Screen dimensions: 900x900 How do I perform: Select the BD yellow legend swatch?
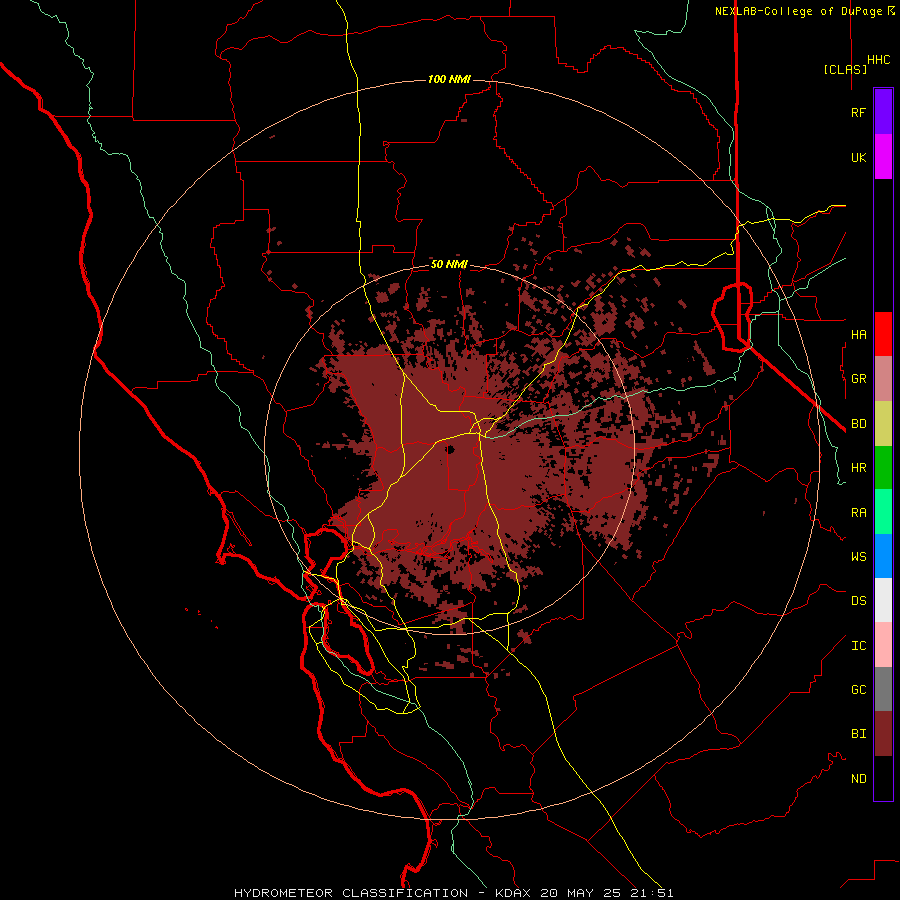coord(883,424)
